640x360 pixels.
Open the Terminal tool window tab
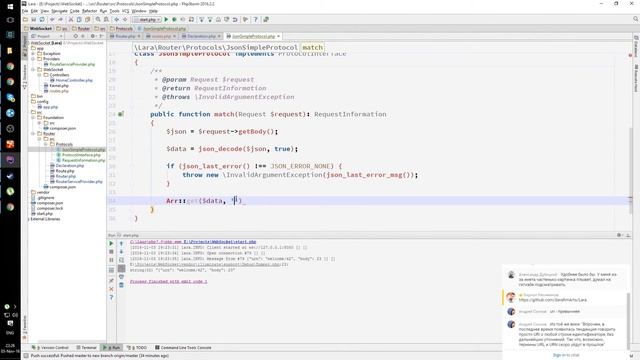click(87, 348)
